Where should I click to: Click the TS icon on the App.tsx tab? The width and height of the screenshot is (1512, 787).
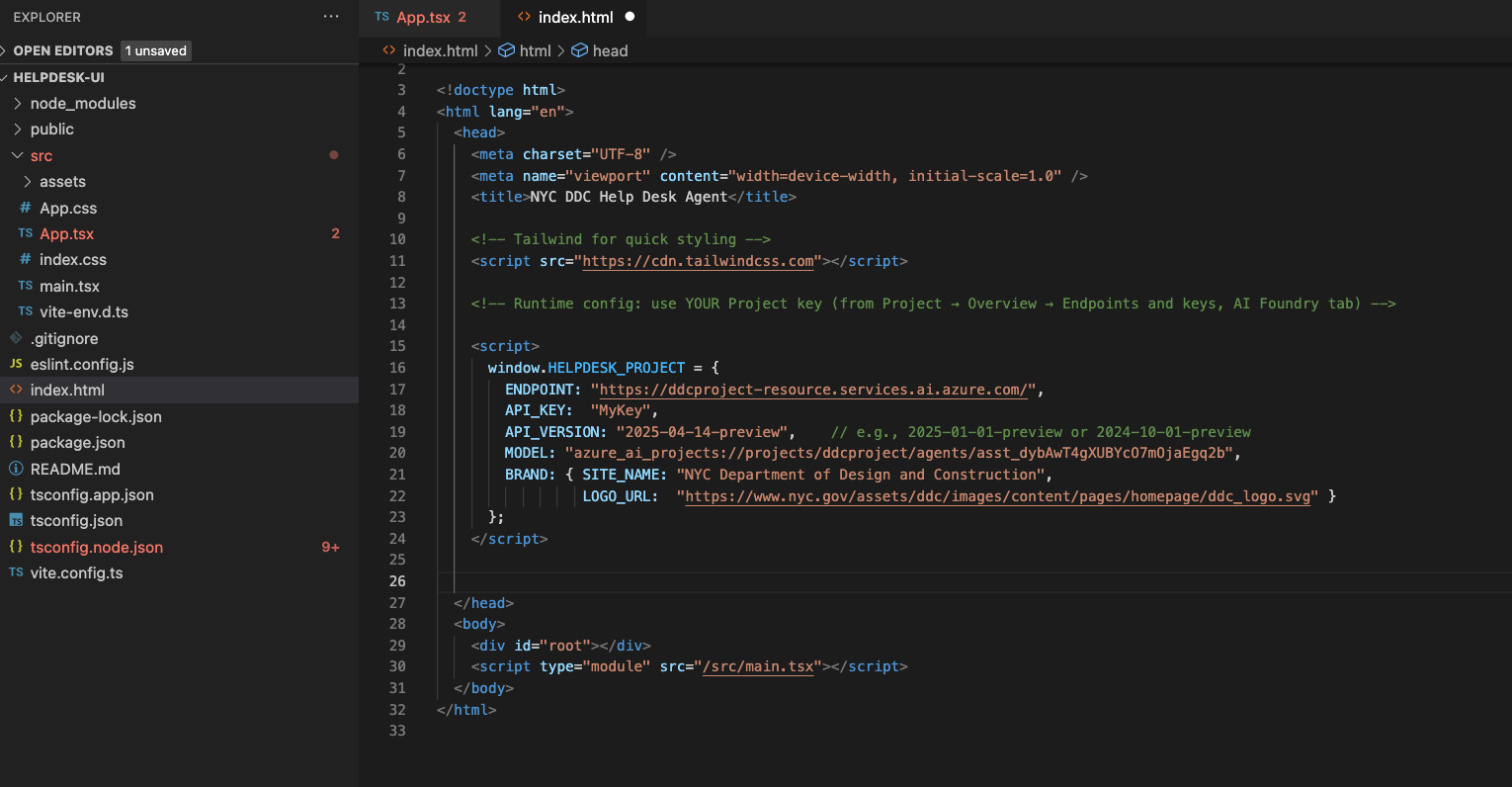[x=382, y=17]
